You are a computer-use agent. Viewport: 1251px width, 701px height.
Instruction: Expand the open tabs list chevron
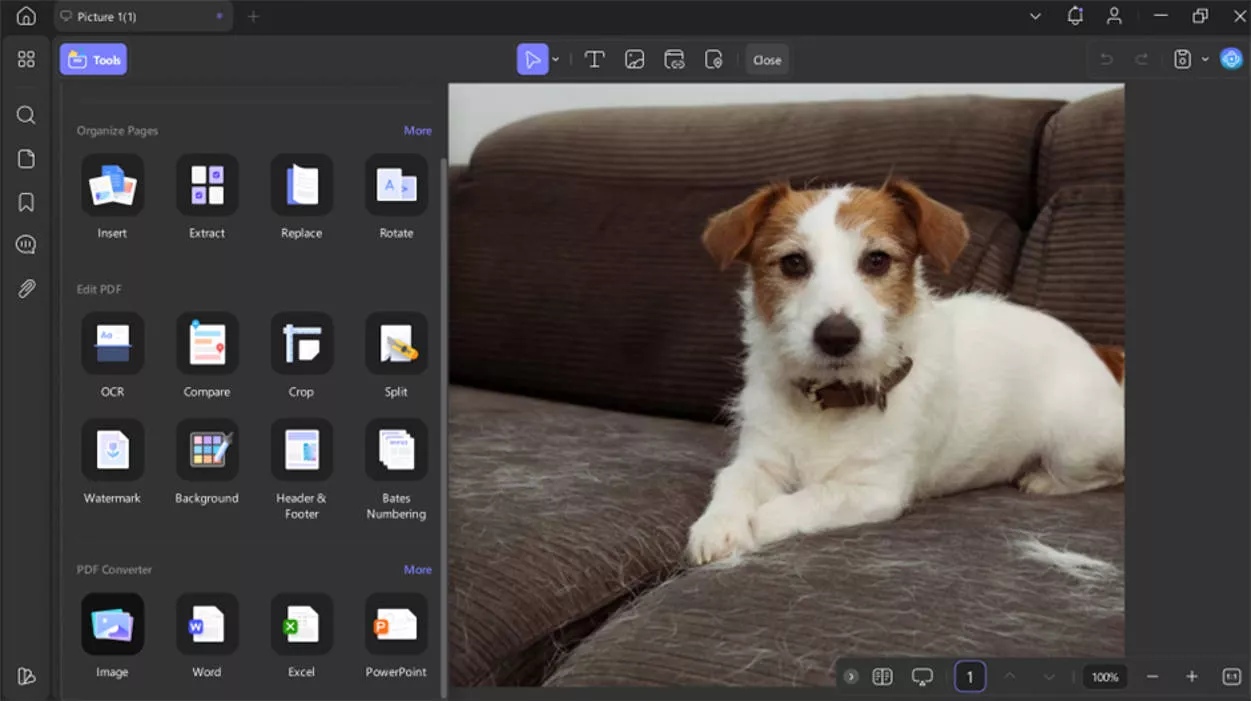1035,16
